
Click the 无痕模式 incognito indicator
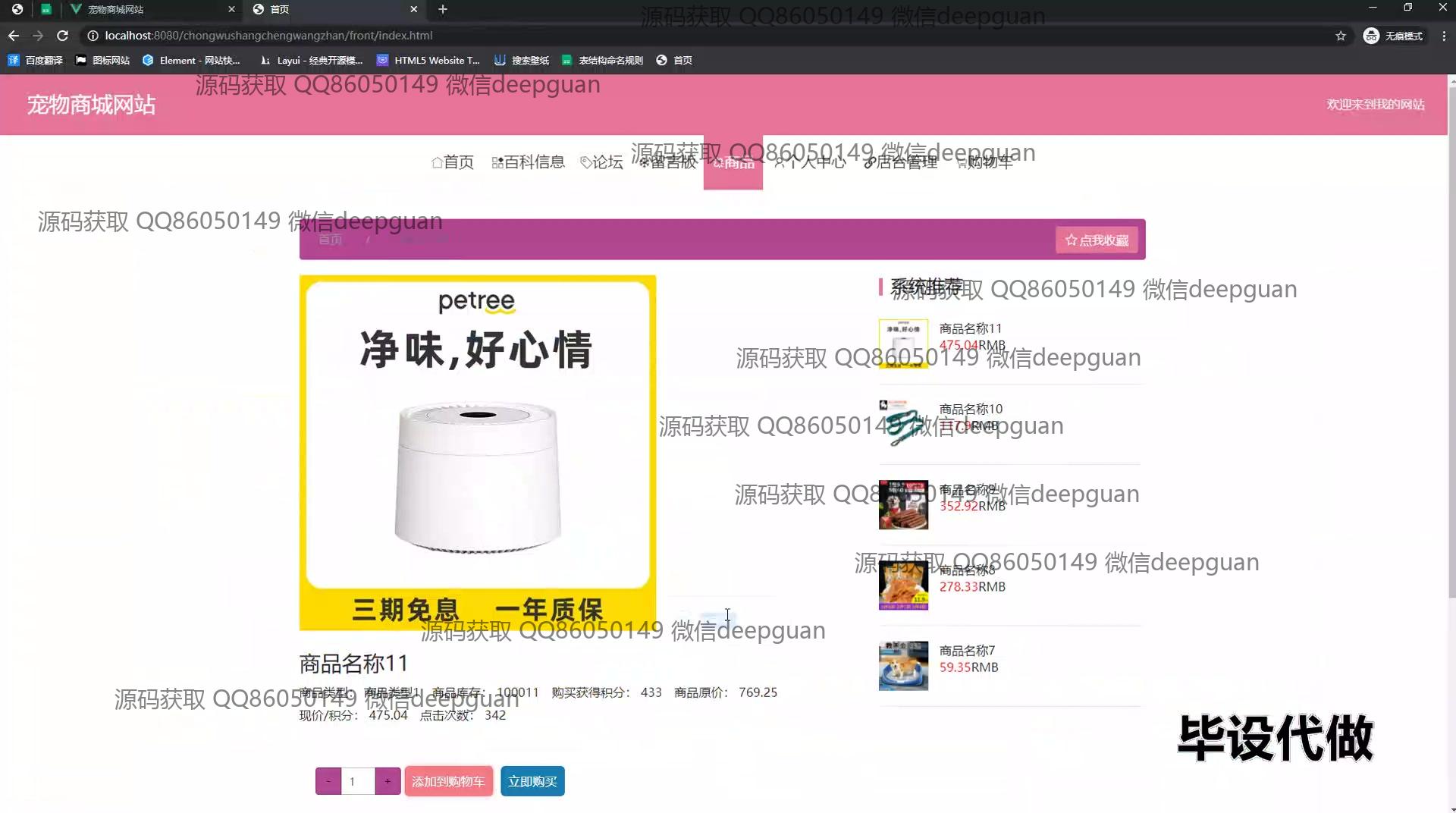(x=1393, y=36)
